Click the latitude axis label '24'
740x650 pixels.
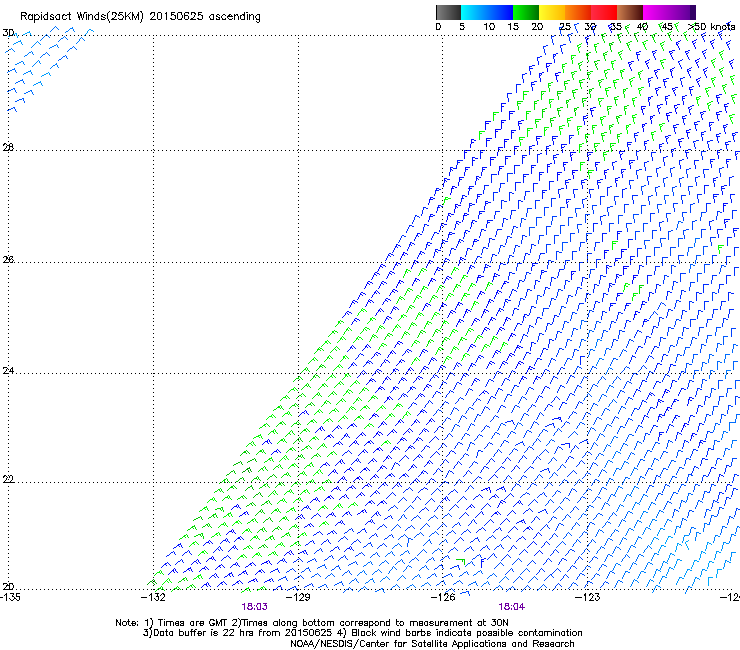[x=8, y=371]
